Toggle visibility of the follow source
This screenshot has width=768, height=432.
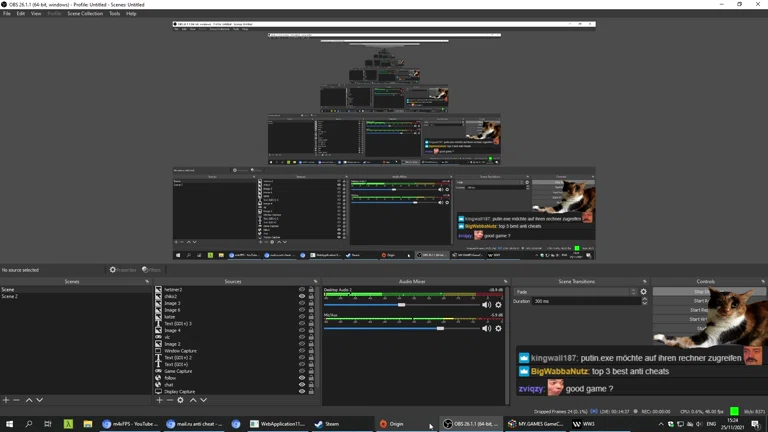(x=302, y=378)
